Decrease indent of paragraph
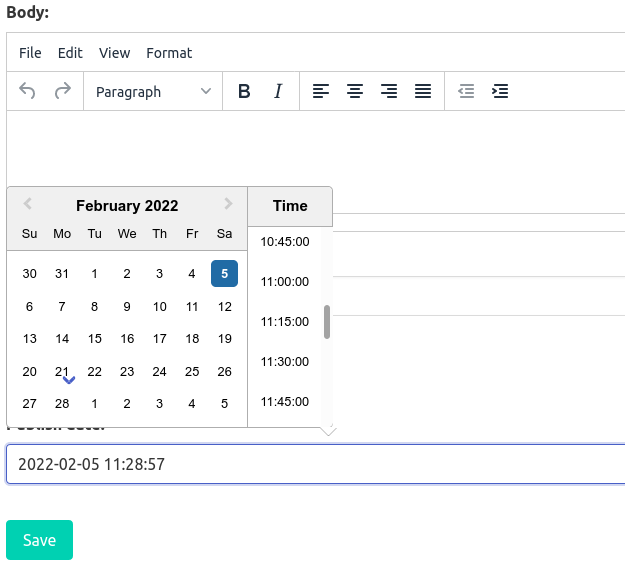Image resolution: width=625 pixels, height=570 pixels. [x=466, y=91]
